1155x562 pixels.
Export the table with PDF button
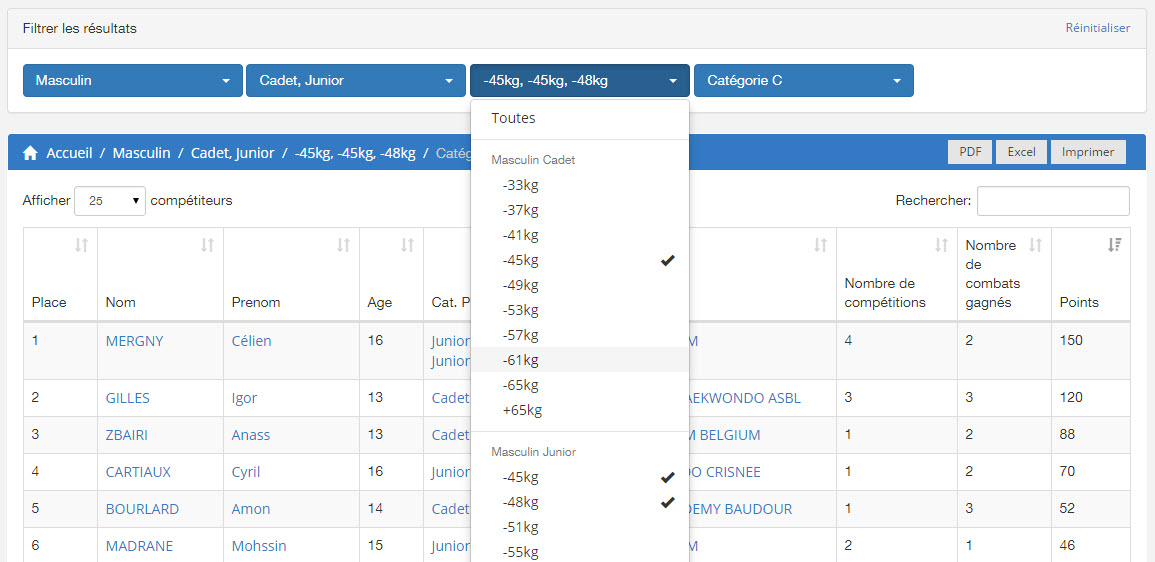(969, 152)
